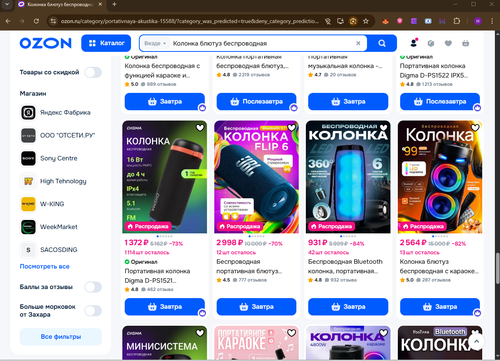Favorite the 2564 ₽ karaoke speaker

point(475,128)
